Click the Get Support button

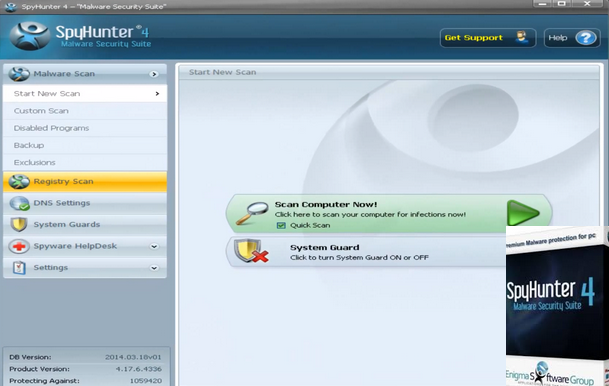click(488, 38)
